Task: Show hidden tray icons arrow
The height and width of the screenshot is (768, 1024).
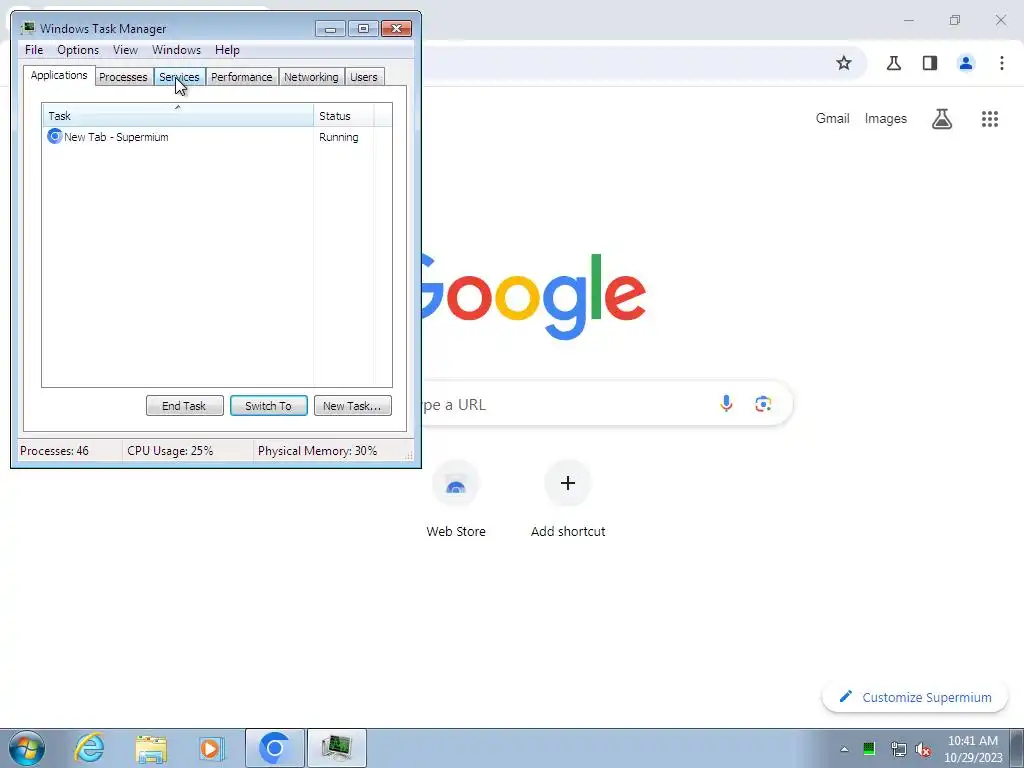Action: (x=844, y=749)
